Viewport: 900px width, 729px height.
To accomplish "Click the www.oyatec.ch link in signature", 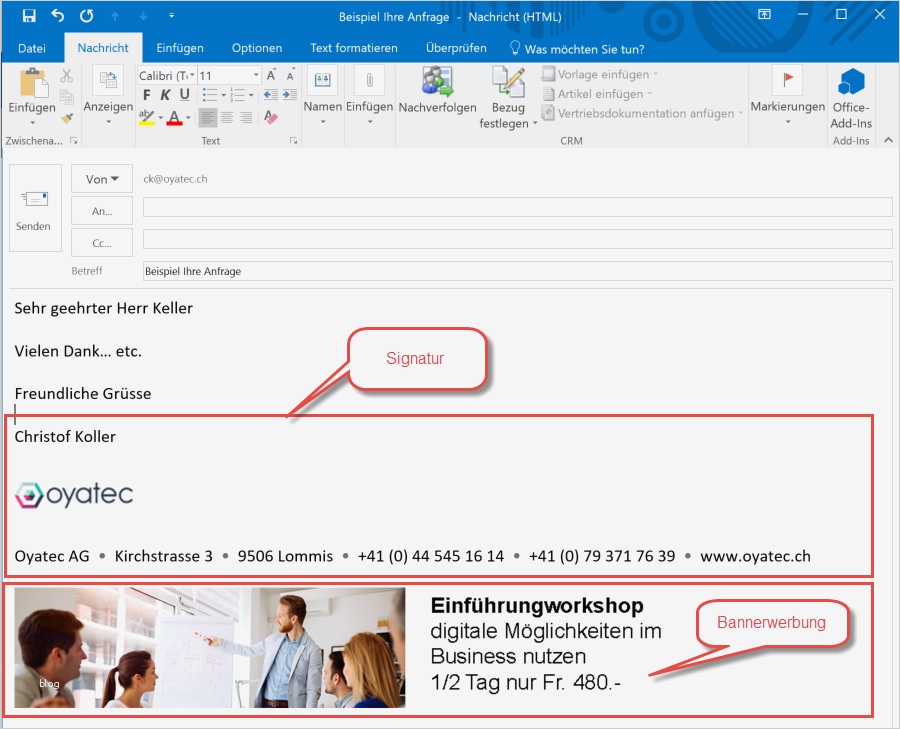I will coord(755,556).
